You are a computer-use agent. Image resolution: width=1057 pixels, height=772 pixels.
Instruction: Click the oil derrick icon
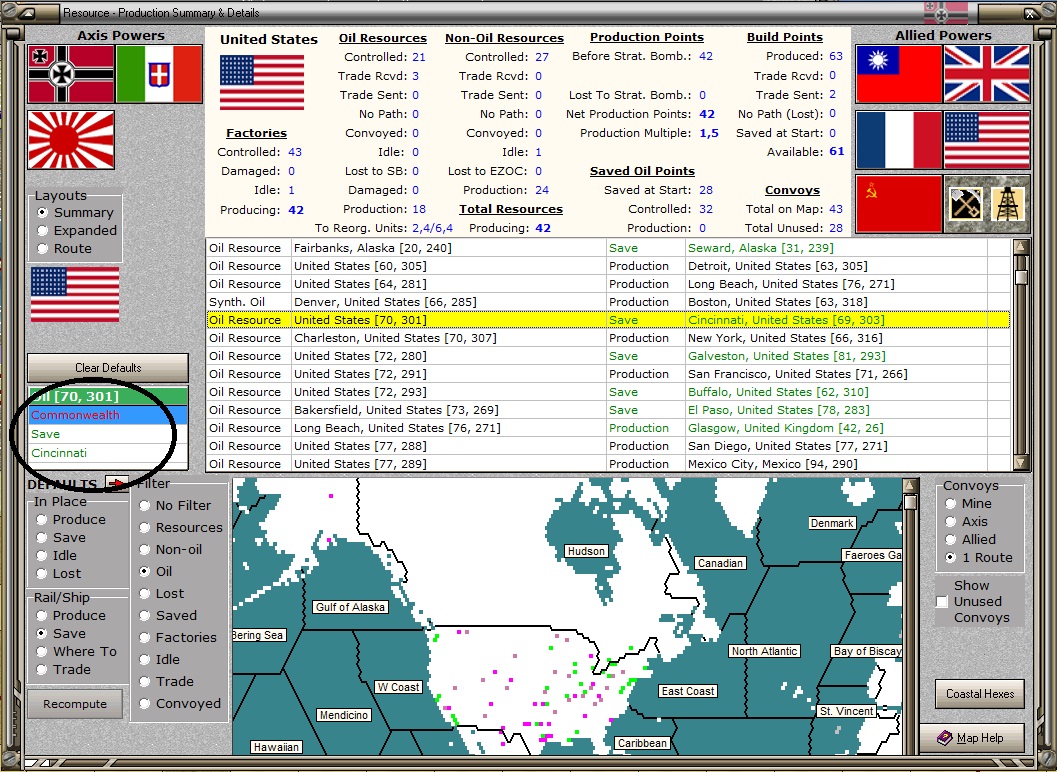[1008, 204]
